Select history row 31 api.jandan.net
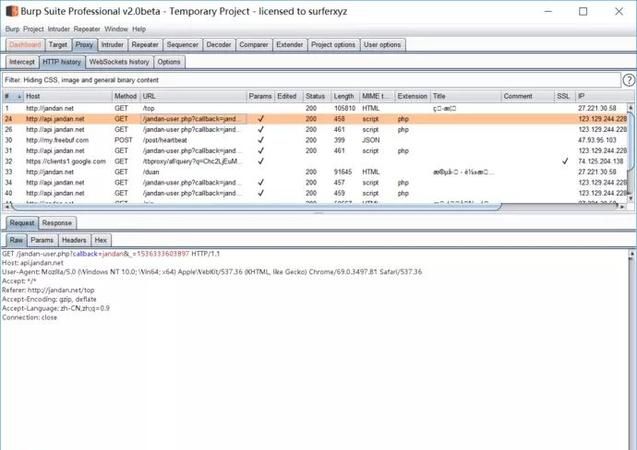The height and width of the screenshot is (450, 637). (x=315, y=151)
